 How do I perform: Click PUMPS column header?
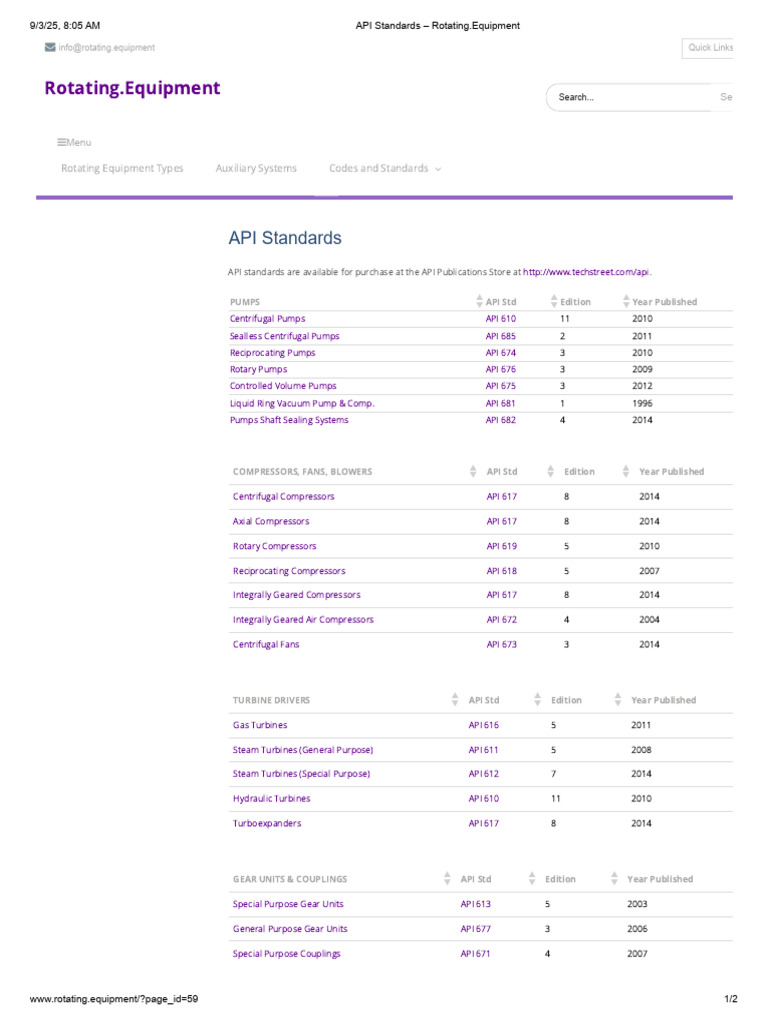pyautogui.click(x=245, y=302)
